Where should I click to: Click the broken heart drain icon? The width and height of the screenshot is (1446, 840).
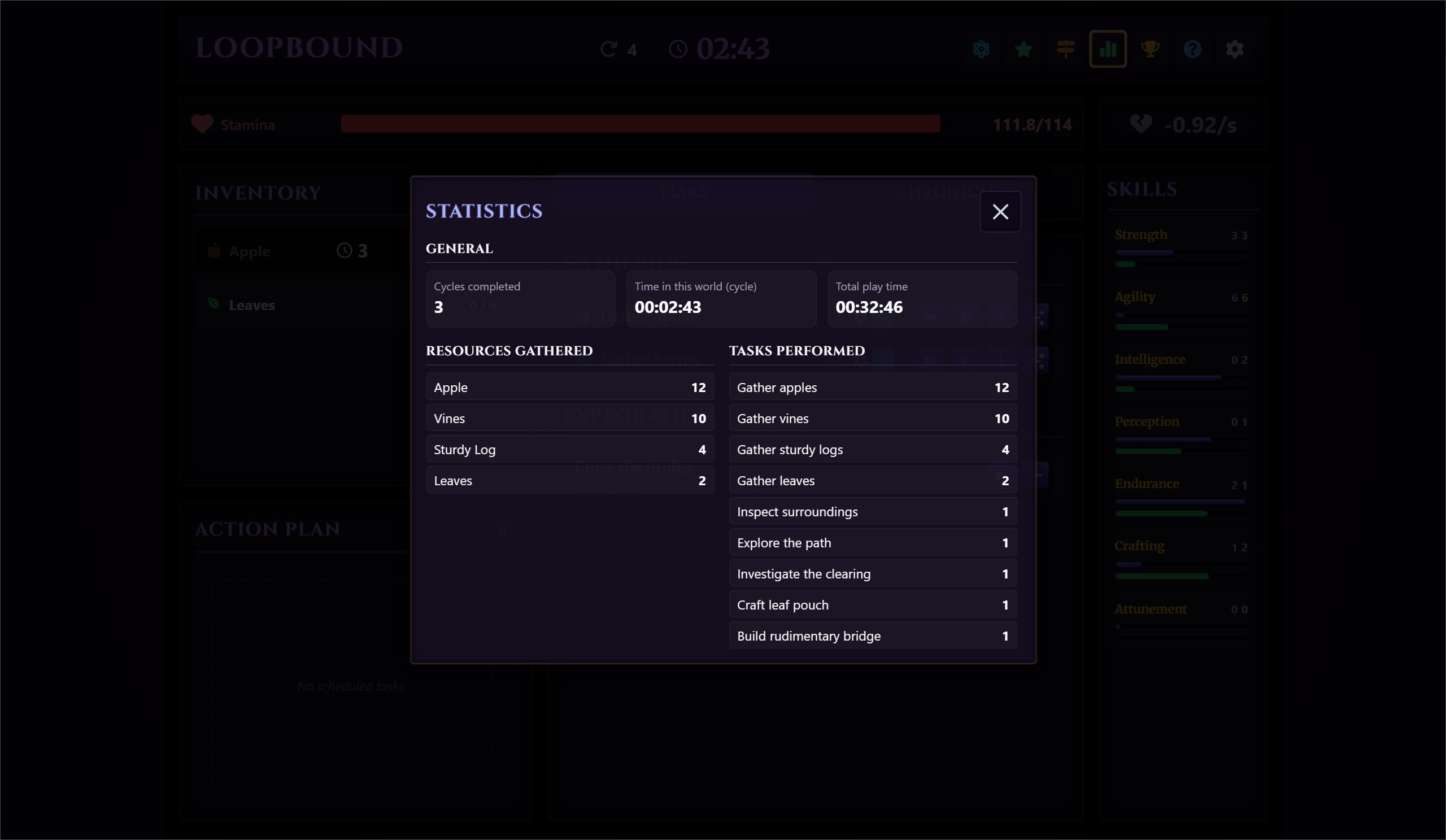pos(1141,124)
